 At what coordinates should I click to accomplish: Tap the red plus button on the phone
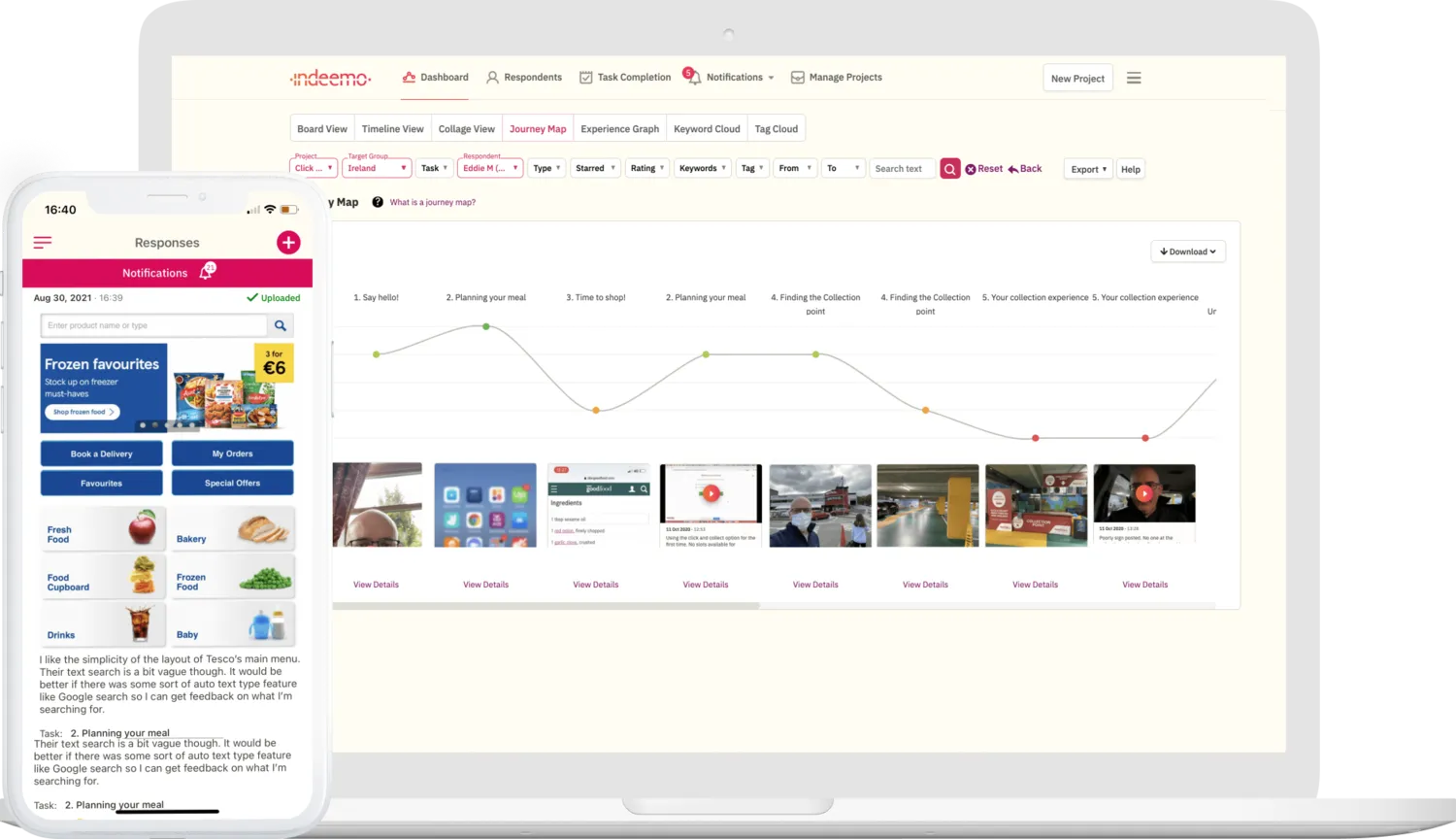coord(288,243)
